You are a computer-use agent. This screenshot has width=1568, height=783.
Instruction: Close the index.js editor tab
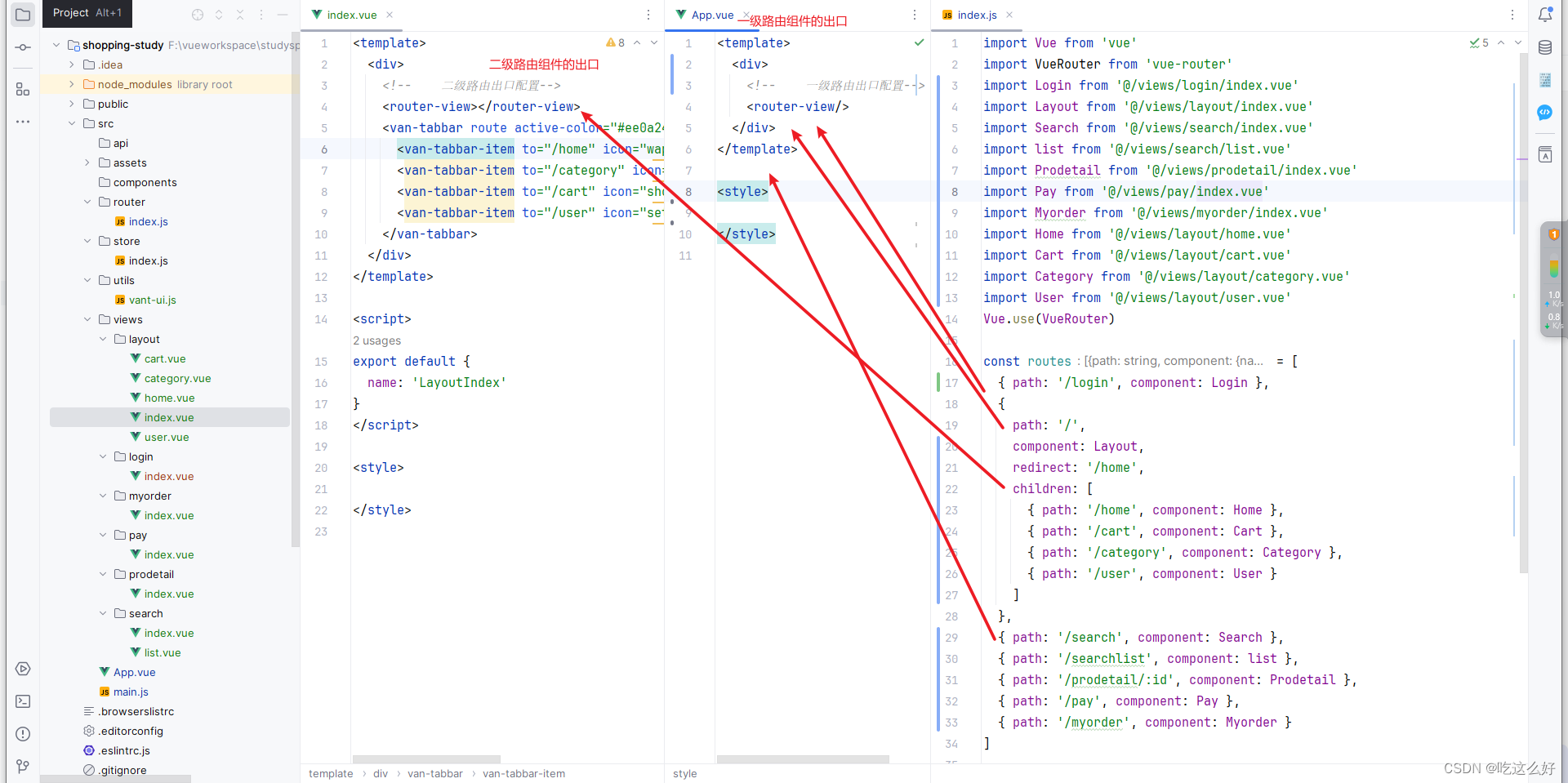pyautogui.click(x=1009, y=15)
